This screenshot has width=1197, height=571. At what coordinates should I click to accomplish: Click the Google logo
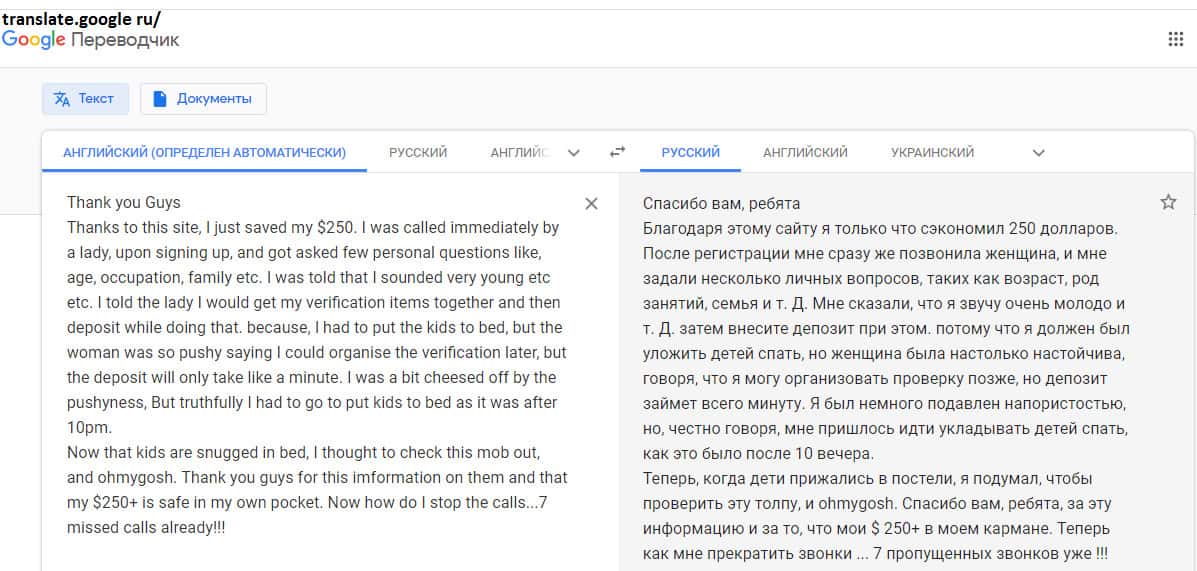pos(33,40)
